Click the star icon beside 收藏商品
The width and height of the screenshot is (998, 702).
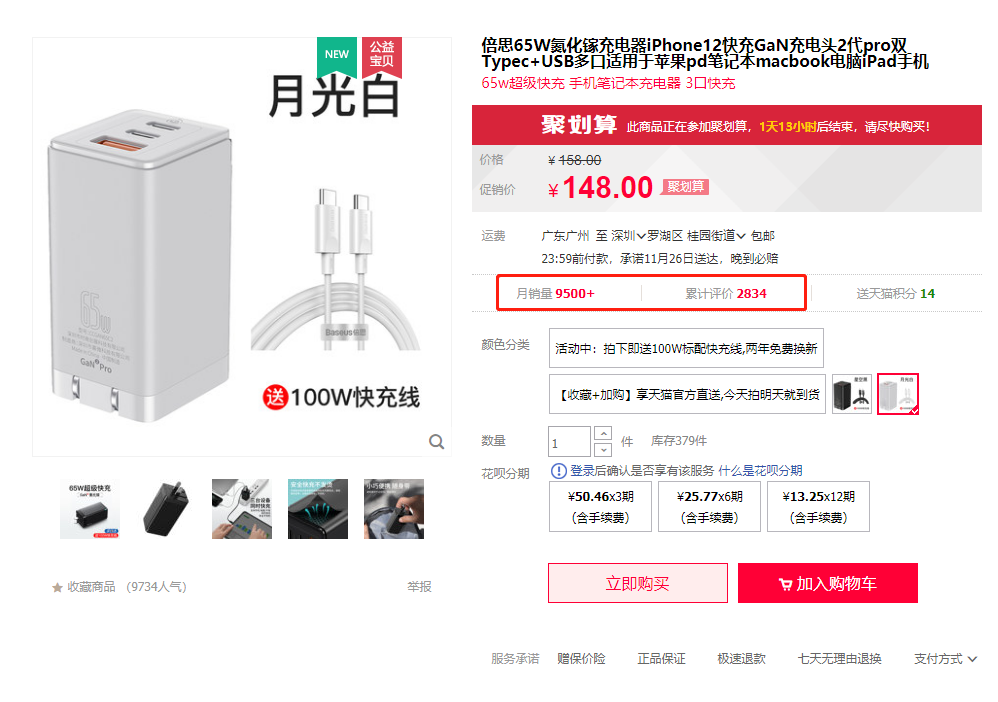[x=57, y=587]
